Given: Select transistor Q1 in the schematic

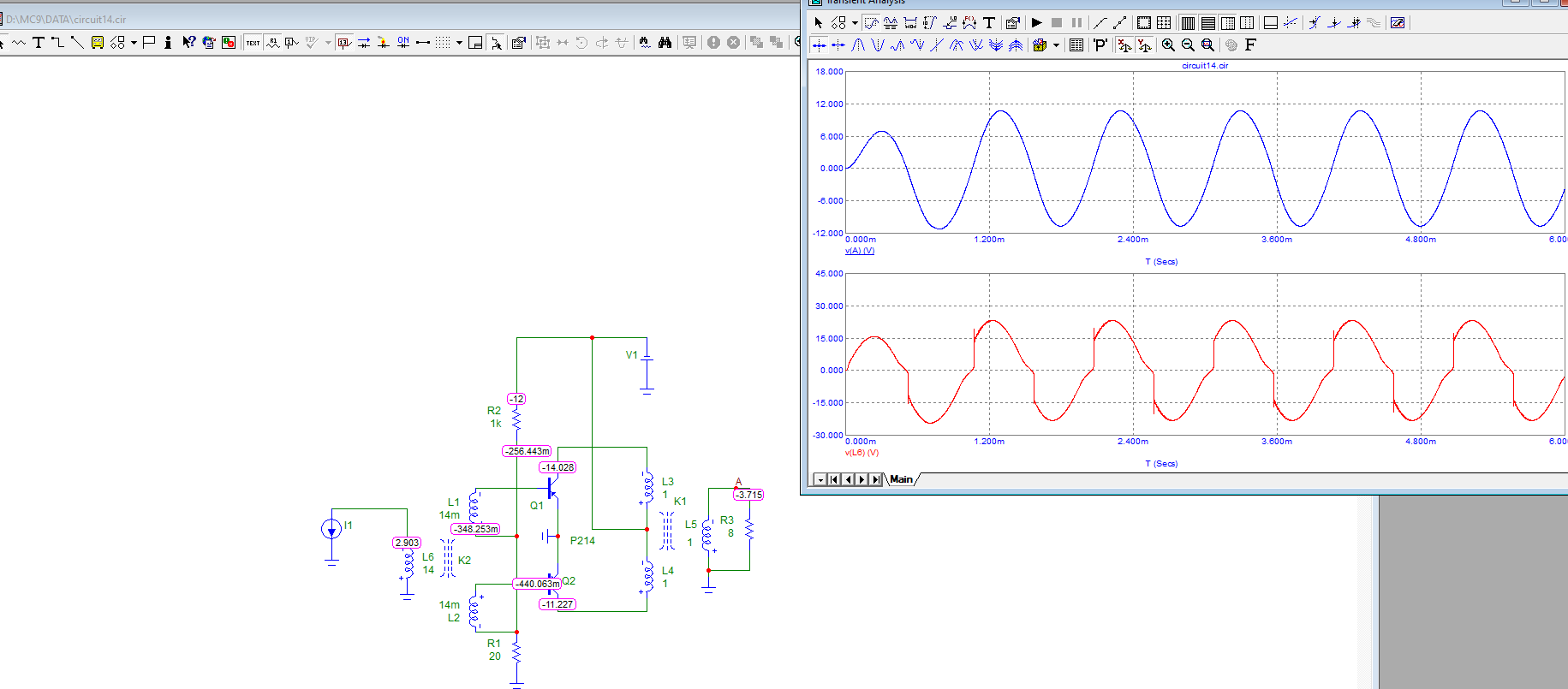Looking at the screenshot, I should 551,490.
